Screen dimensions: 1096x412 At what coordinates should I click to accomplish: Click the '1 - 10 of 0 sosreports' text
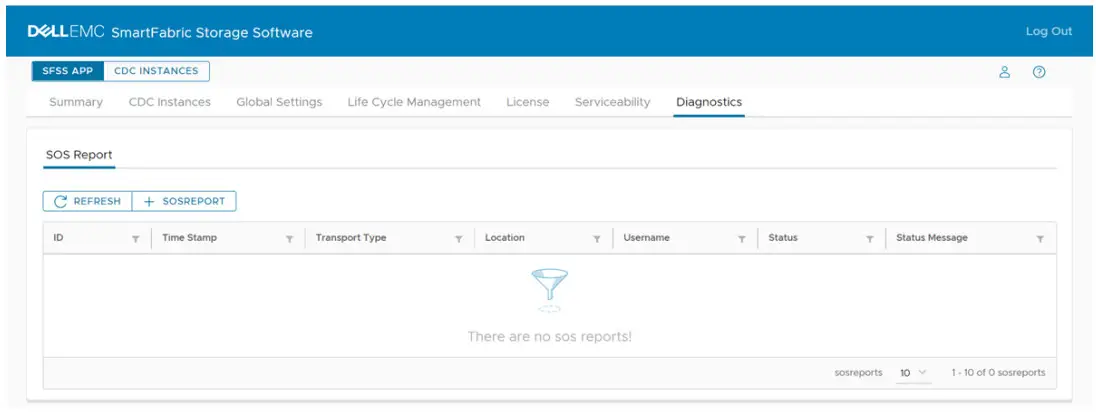998,373
